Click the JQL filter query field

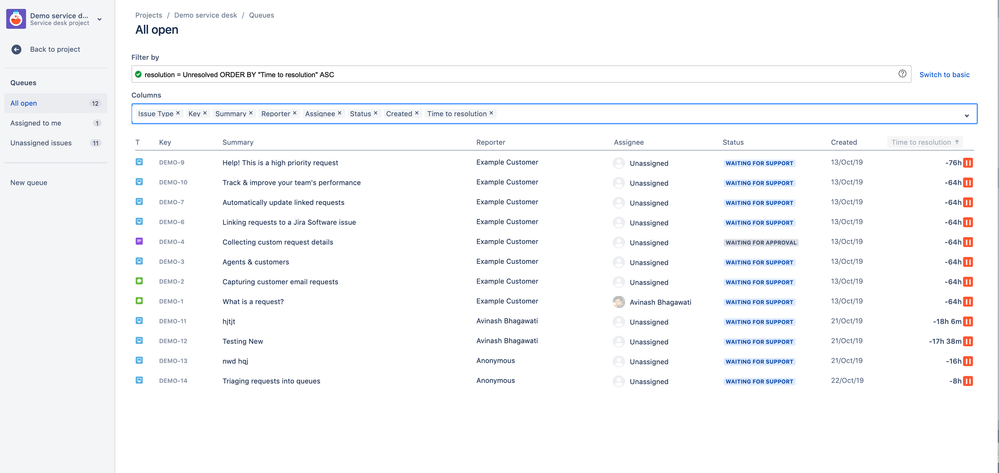pyautogui.click(x=521, y=74)
